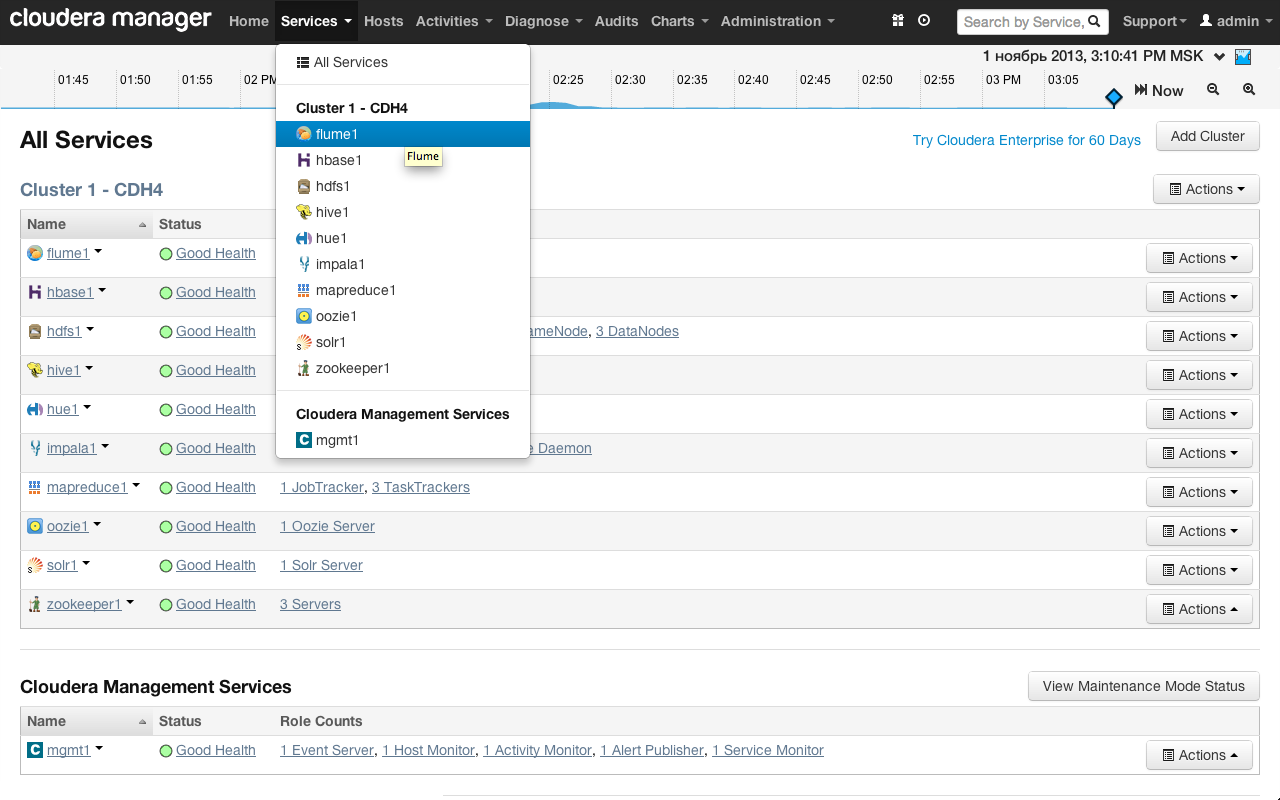Image resolution: width=1280 pixels, height=800 pixels.
Task: Expand the chevron next to the MSK date
Action: pos(1220,57)
